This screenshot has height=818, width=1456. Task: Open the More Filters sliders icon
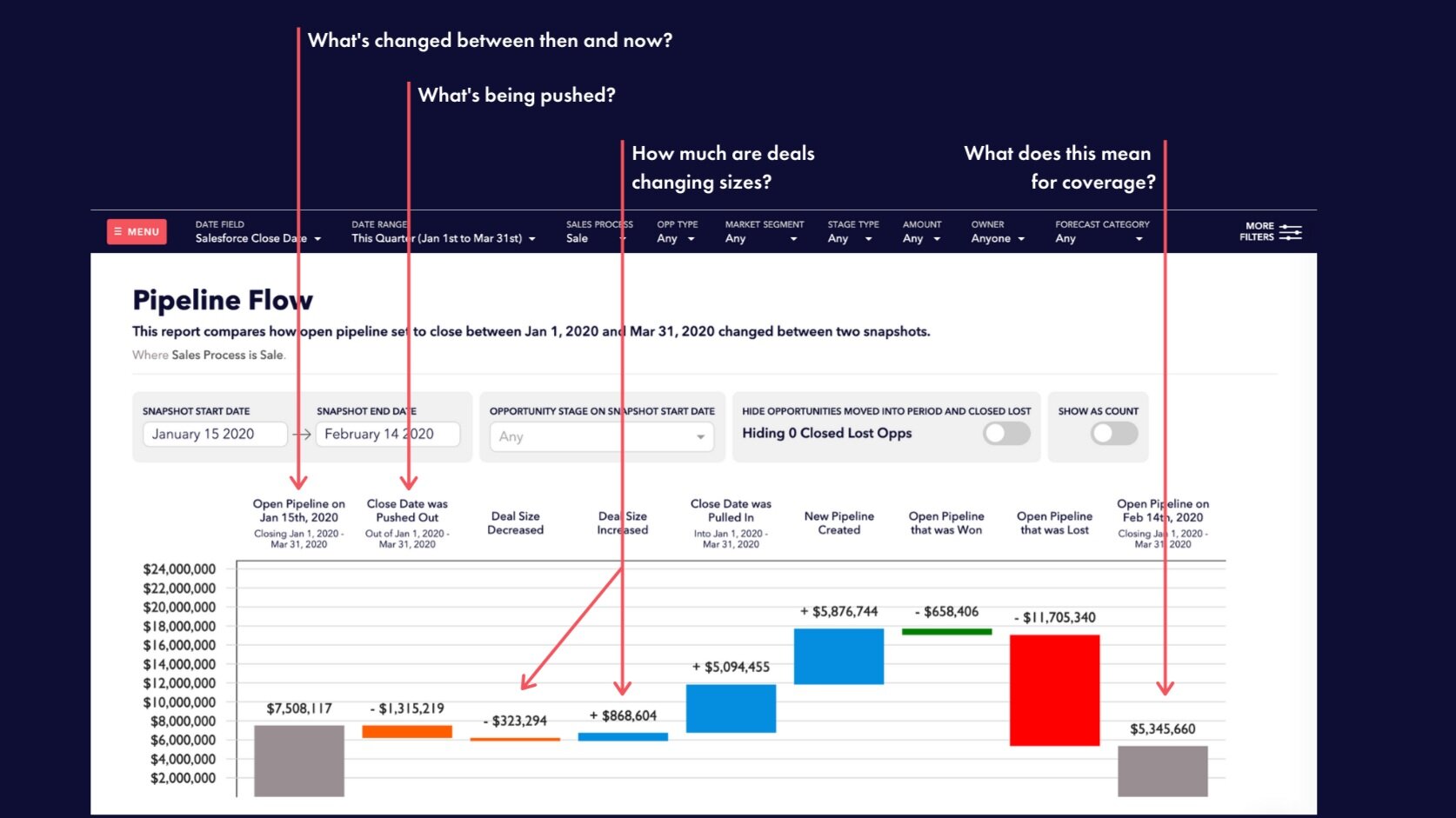(1291, 232)
